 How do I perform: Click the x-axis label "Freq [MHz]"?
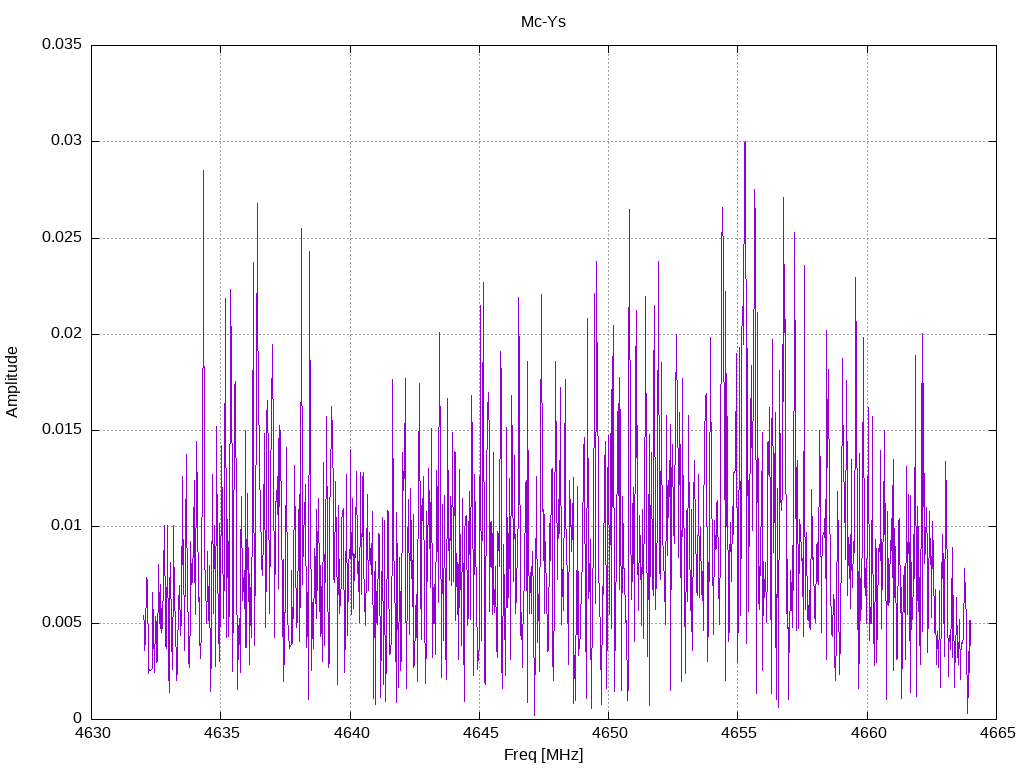point(543,754)
